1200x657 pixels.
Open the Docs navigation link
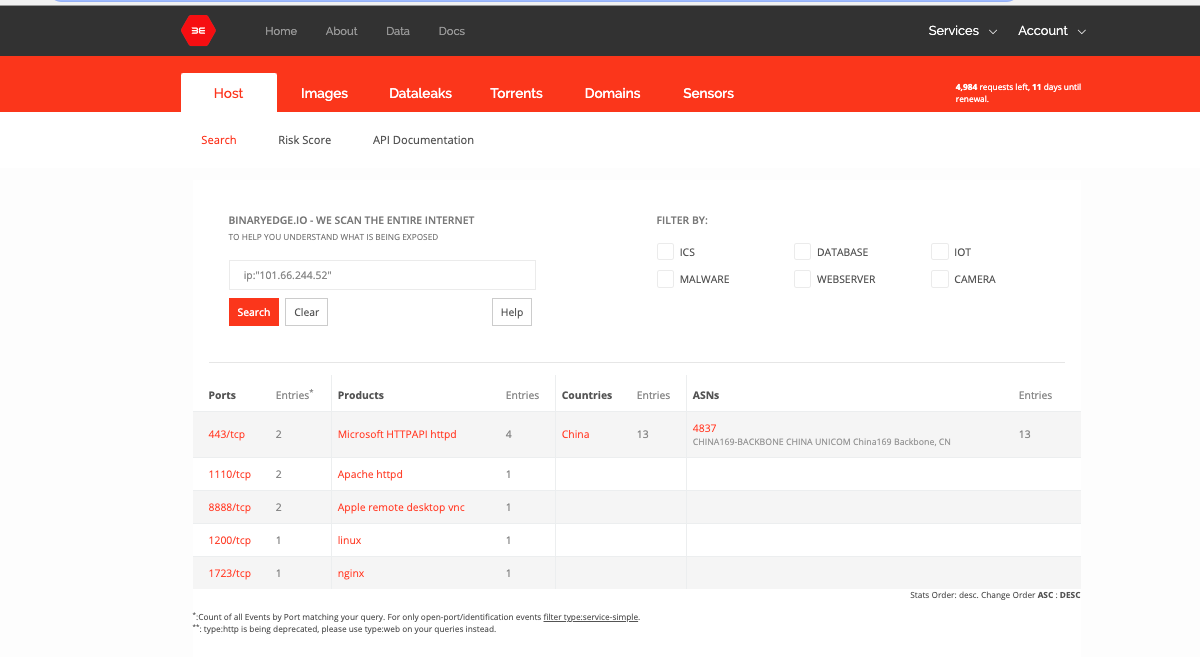tap(452, 31)
